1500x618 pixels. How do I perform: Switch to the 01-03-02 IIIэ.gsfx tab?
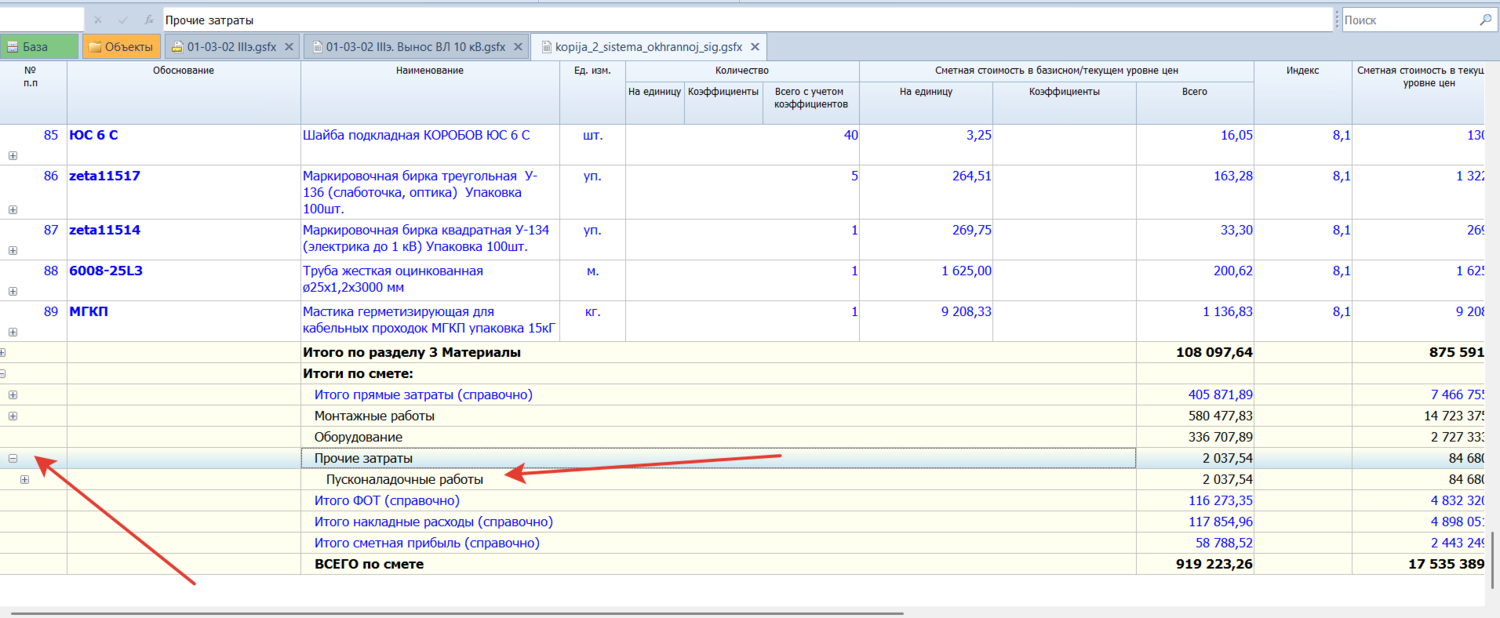coord(230,47)
